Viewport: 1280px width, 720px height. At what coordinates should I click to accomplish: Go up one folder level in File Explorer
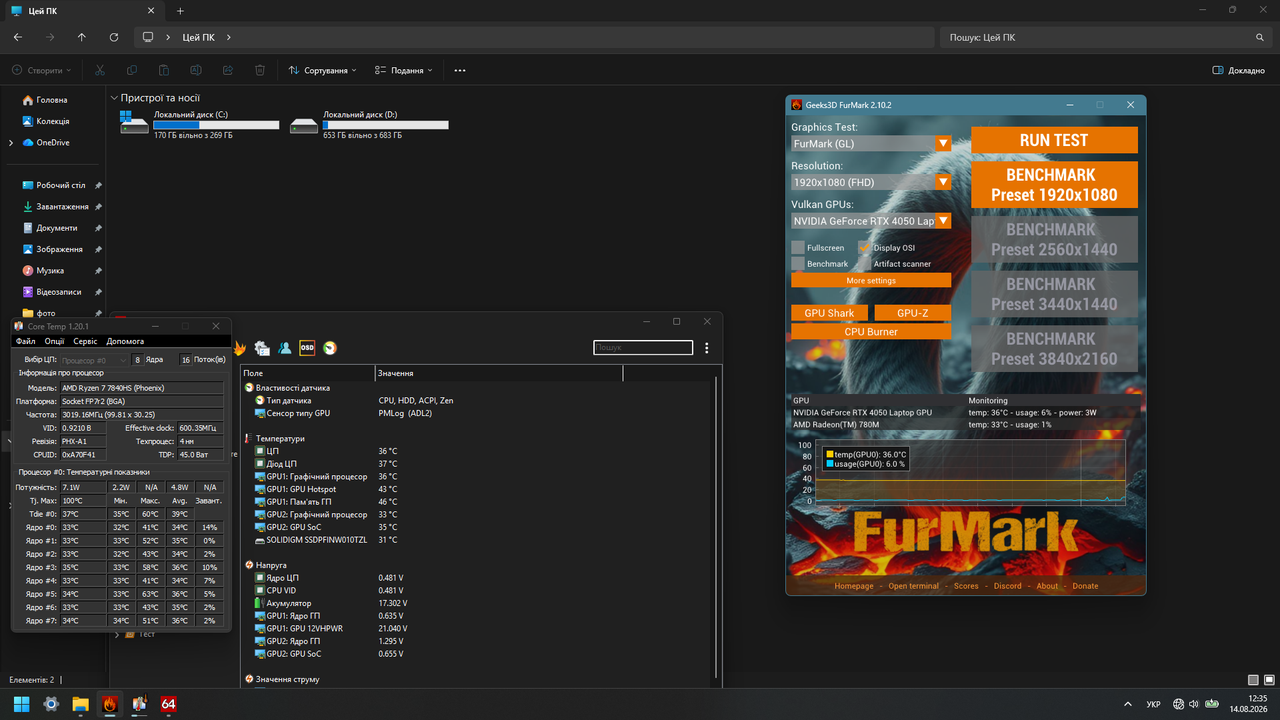click(x=82, y=37)
